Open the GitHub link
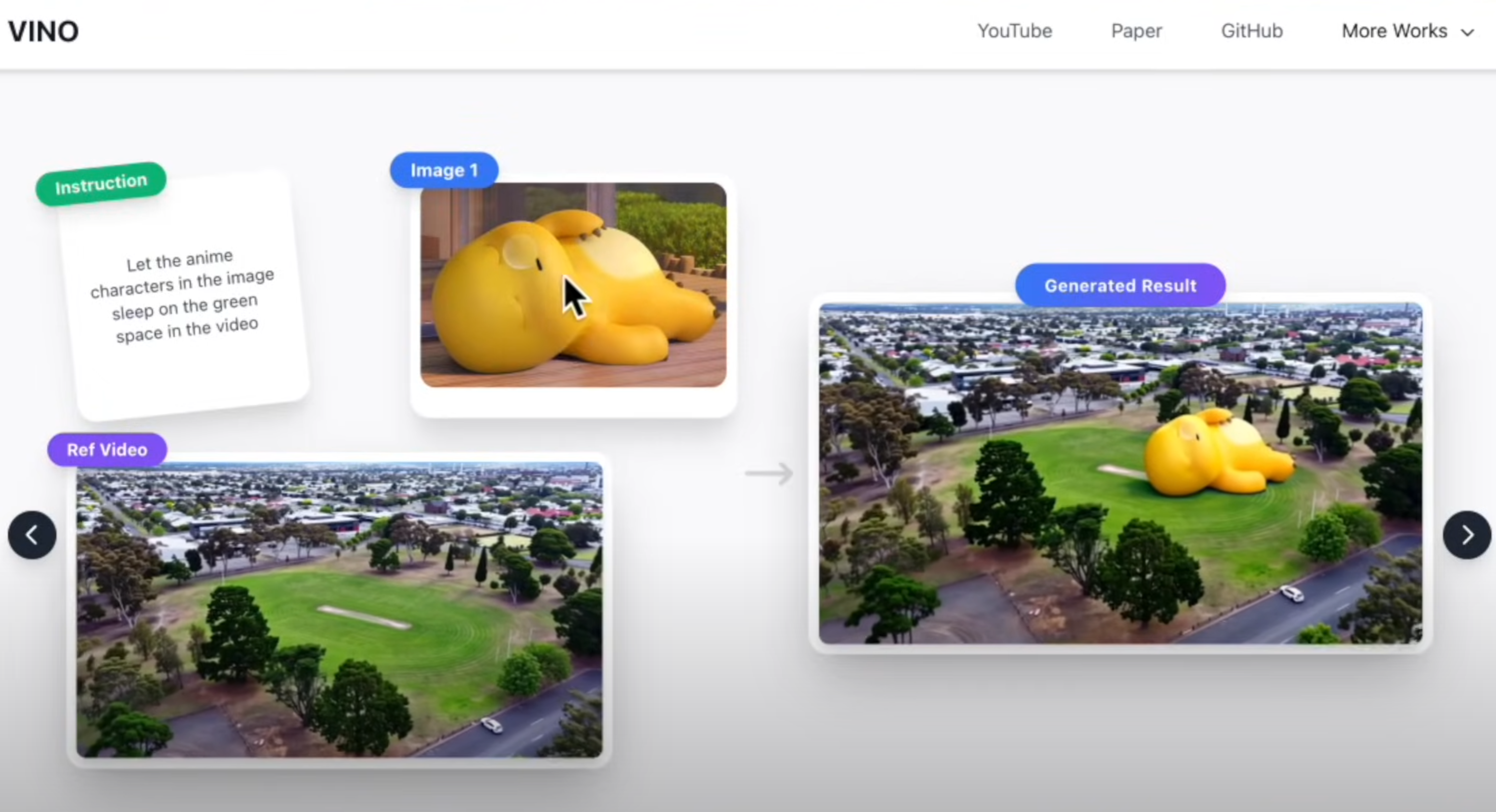 tap(1251, 31)
